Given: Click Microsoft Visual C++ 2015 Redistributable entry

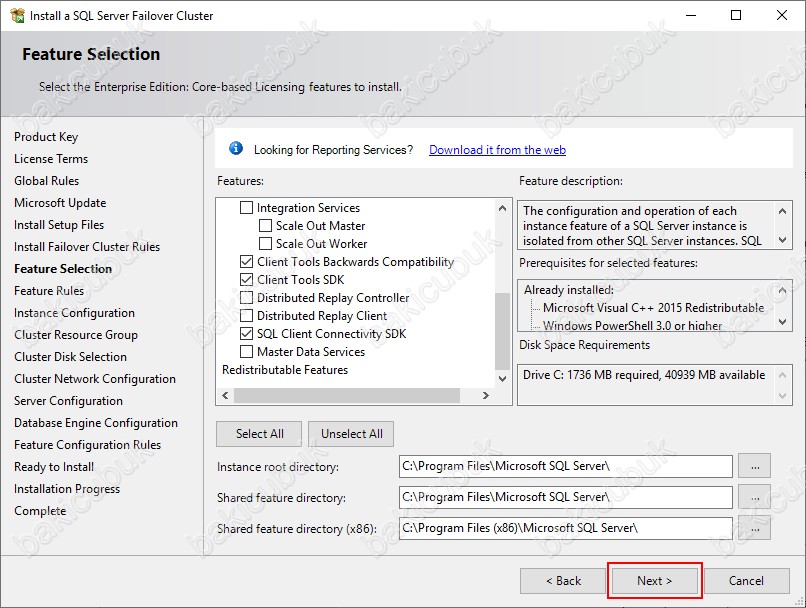Looking at the screenshot, I should pyautogui.click(x=653, y=308).
